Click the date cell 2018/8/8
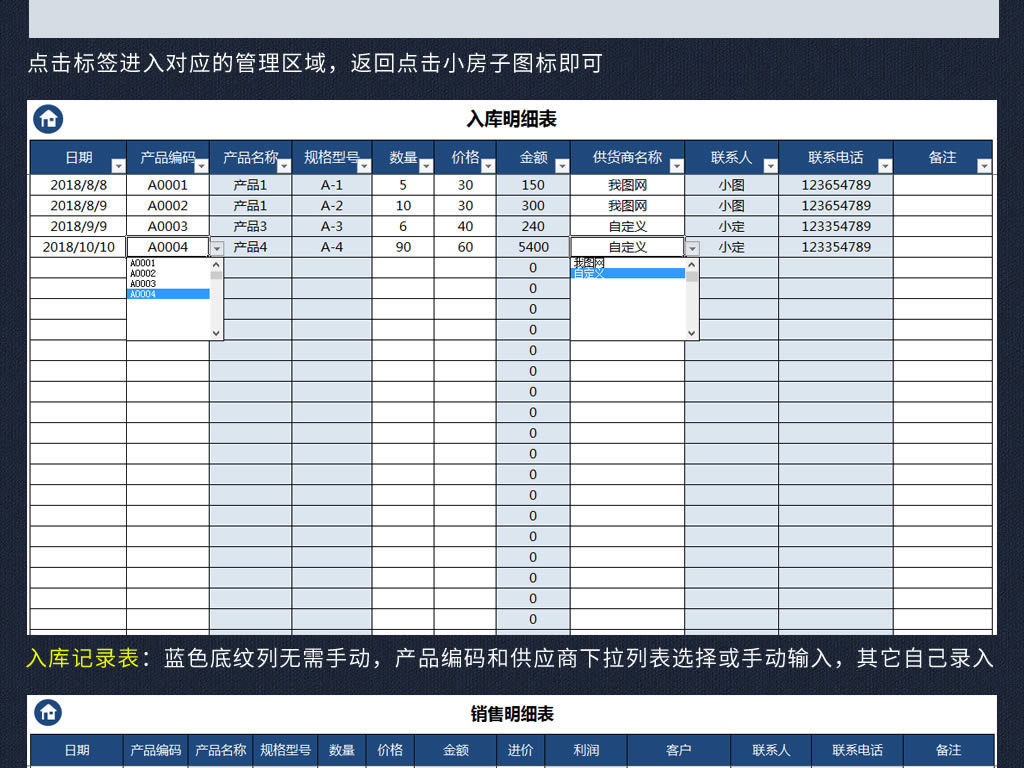Image resolution: width=1024 pixels, height=768 pixels. click(78, 185)
